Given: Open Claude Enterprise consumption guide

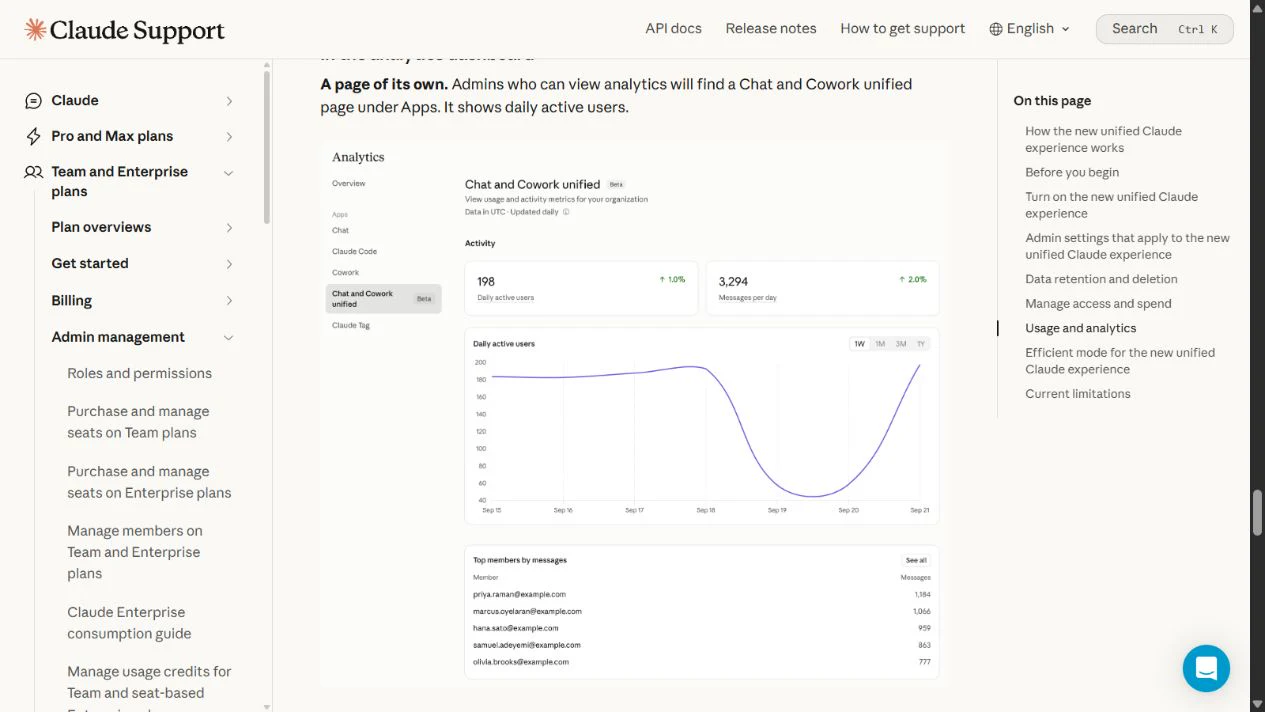Looking at the screenshot, I should point(129,623).
